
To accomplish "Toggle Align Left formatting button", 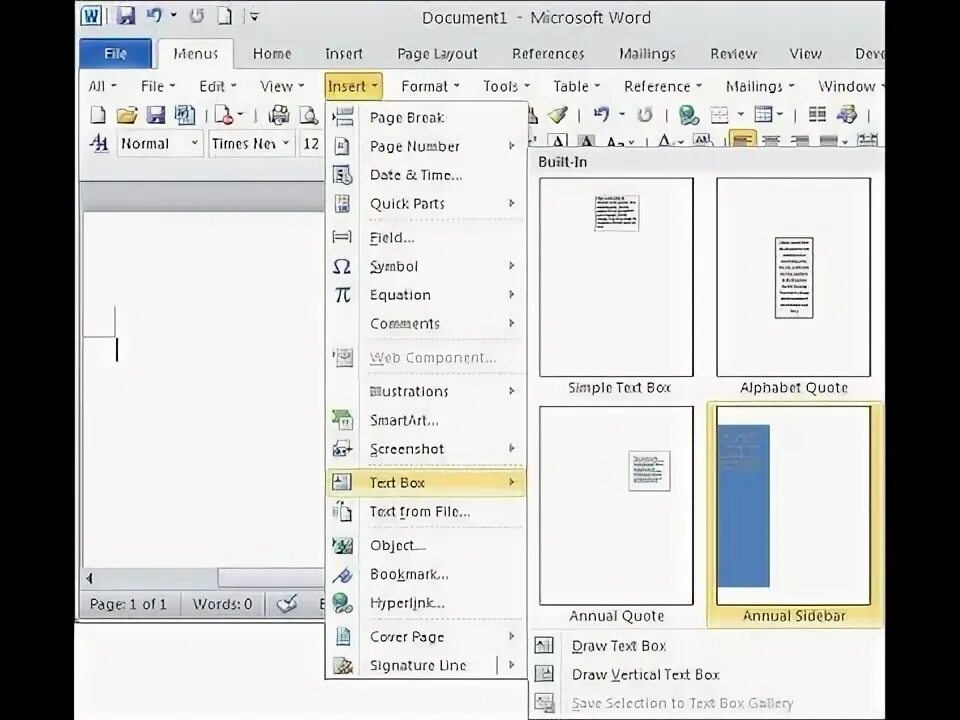I will pyautogui.click(x=742, y=140).
